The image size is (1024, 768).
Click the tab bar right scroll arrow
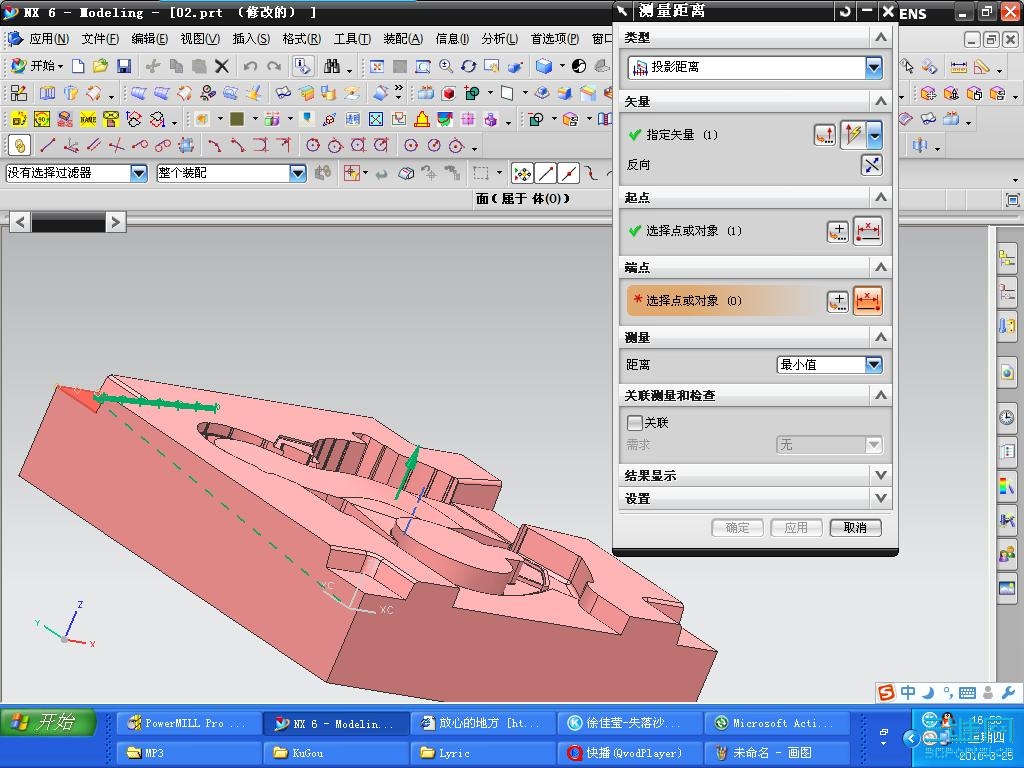116,222
